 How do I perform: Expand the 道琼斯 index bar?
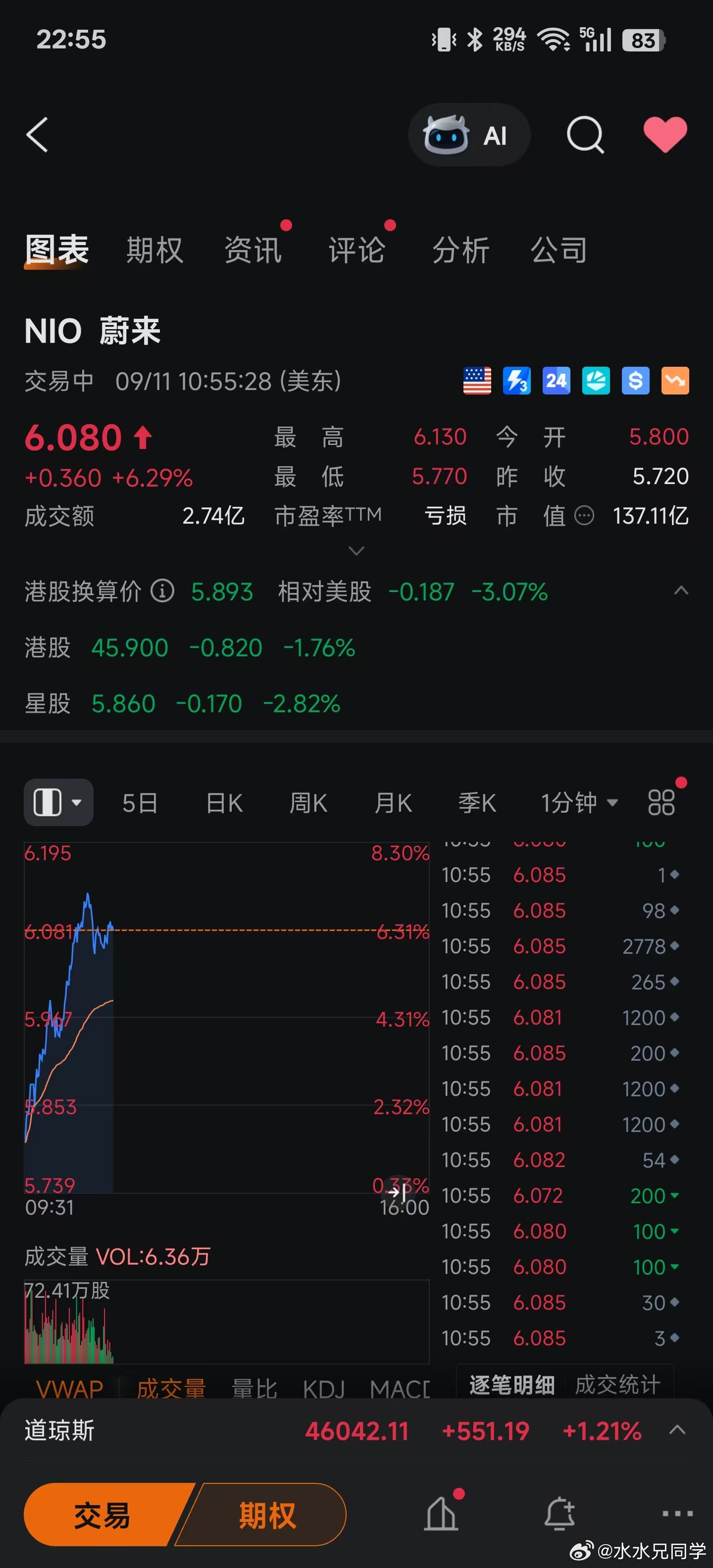(x=677, y=1430)
